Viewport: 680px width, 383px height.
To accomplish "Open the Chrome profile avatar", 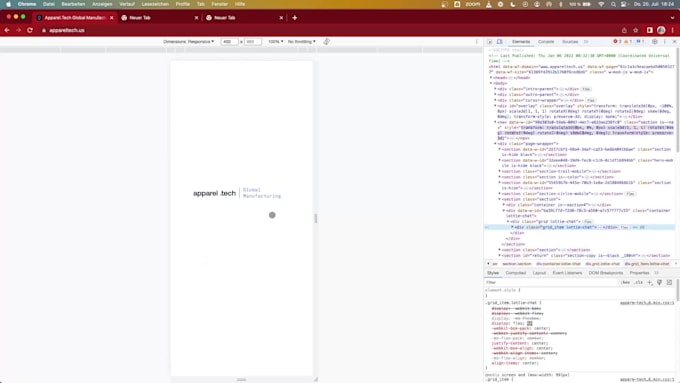I will point(661,30).
